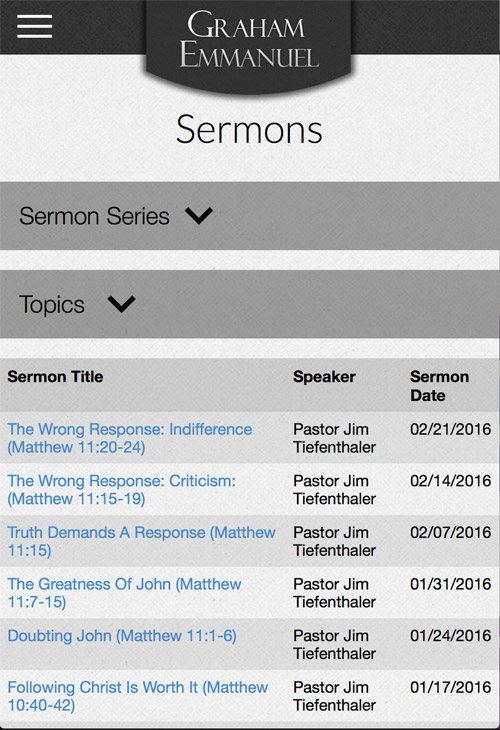Select speaker cell for Doubting John row

334,645
